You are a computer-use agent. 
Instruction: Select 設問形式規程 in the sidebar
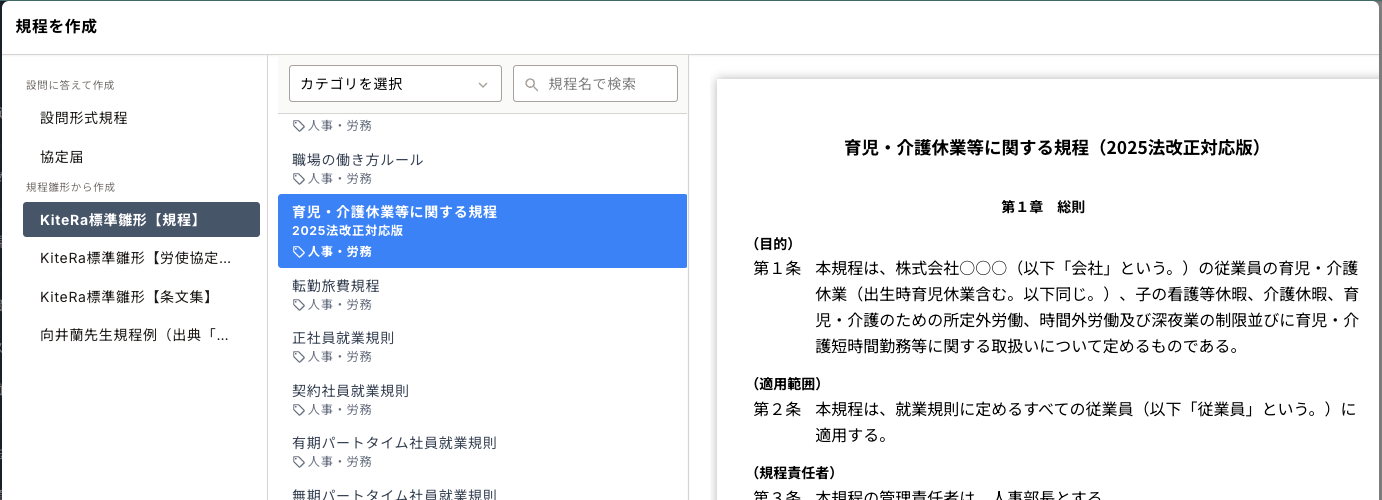84,118
